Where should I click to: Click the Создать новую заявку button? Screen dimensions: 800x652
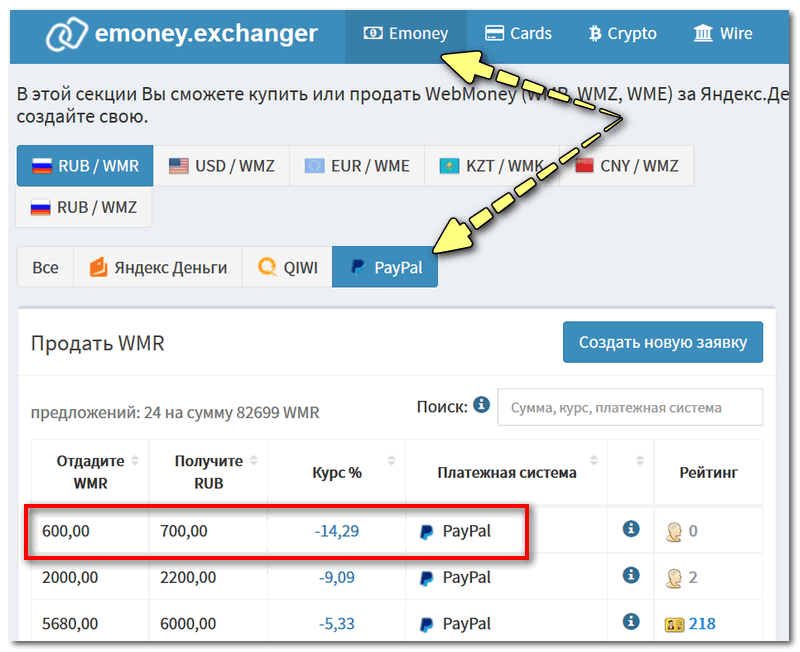[x=663, y=342]
